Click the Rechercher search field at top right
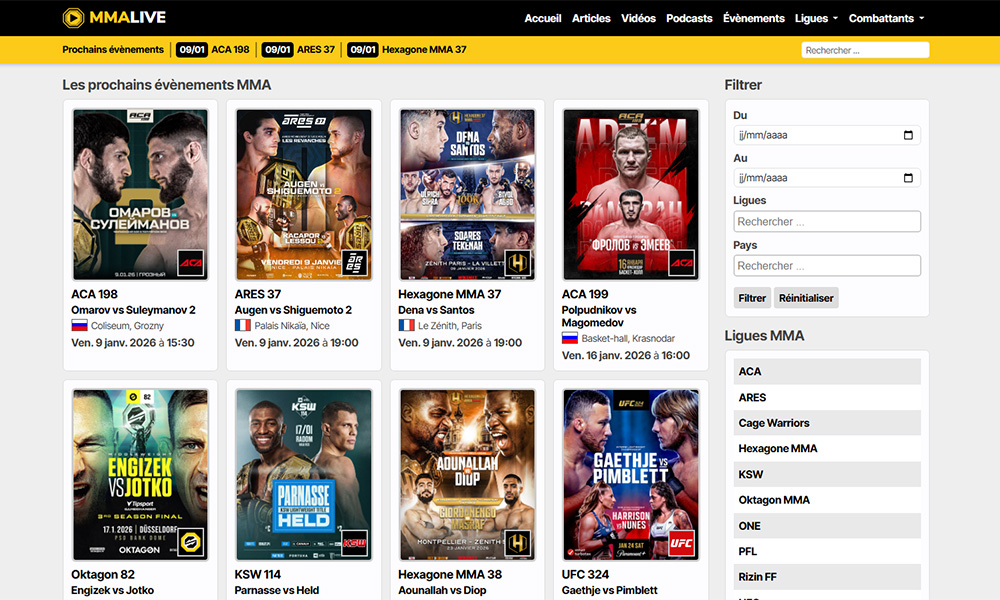Image resolution: width=1000 pixels, height=600 pixels. pyautogui.click(x=865, y=49)
